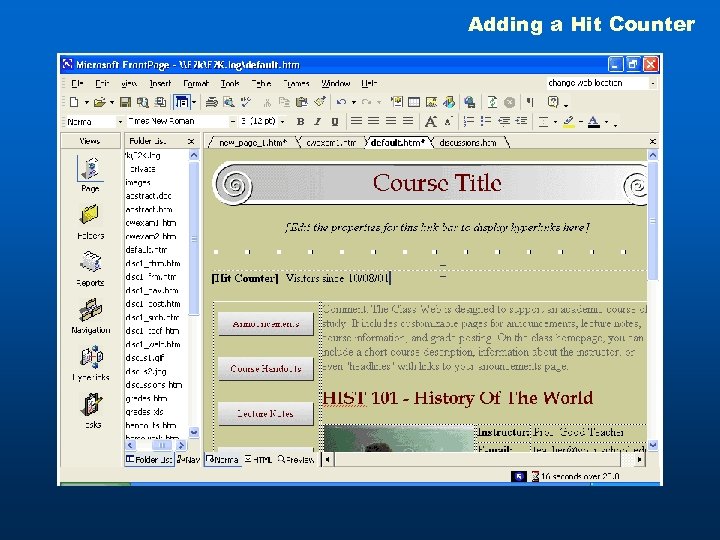720x540 pixels.
Task: Click the Search icon beside Save
Action: (x=143, y=102)
